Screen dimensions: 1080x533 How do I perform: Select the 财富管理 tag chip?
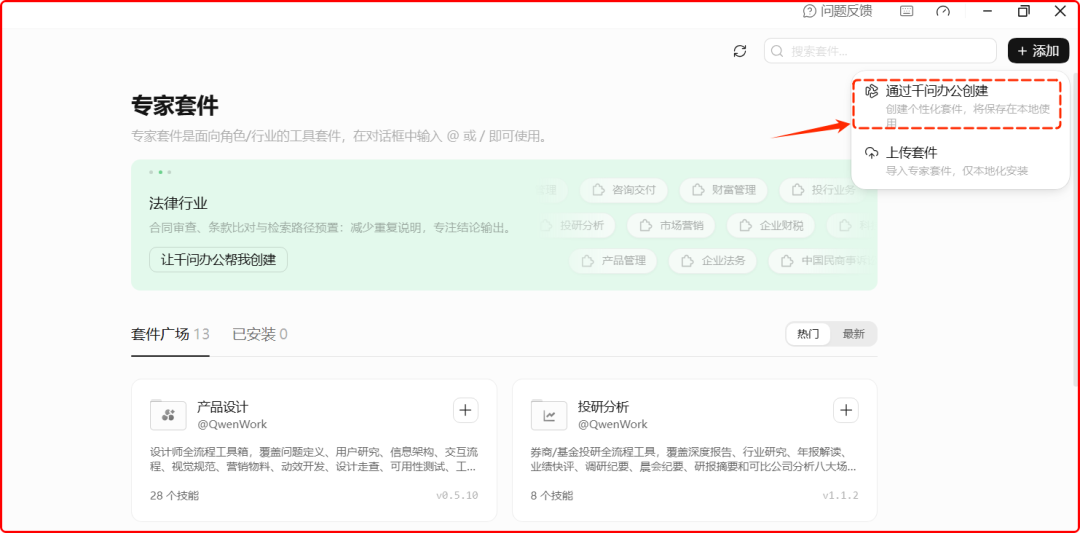pyautogui.click(x=723, y=190)
